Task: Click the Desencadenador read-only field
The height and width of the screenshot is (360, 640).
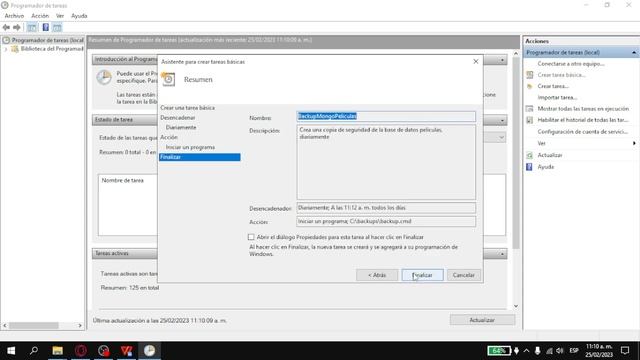Action: point(386,208)
